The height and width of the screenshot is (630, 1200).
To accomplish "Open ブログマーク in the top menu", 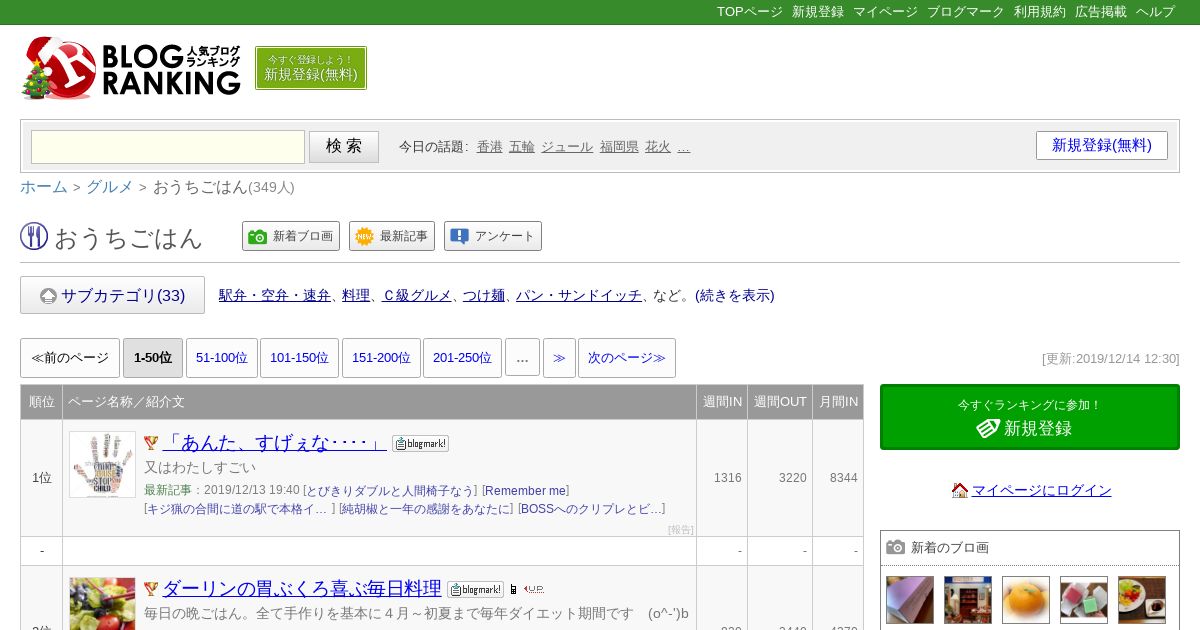I will pos(966,12).
